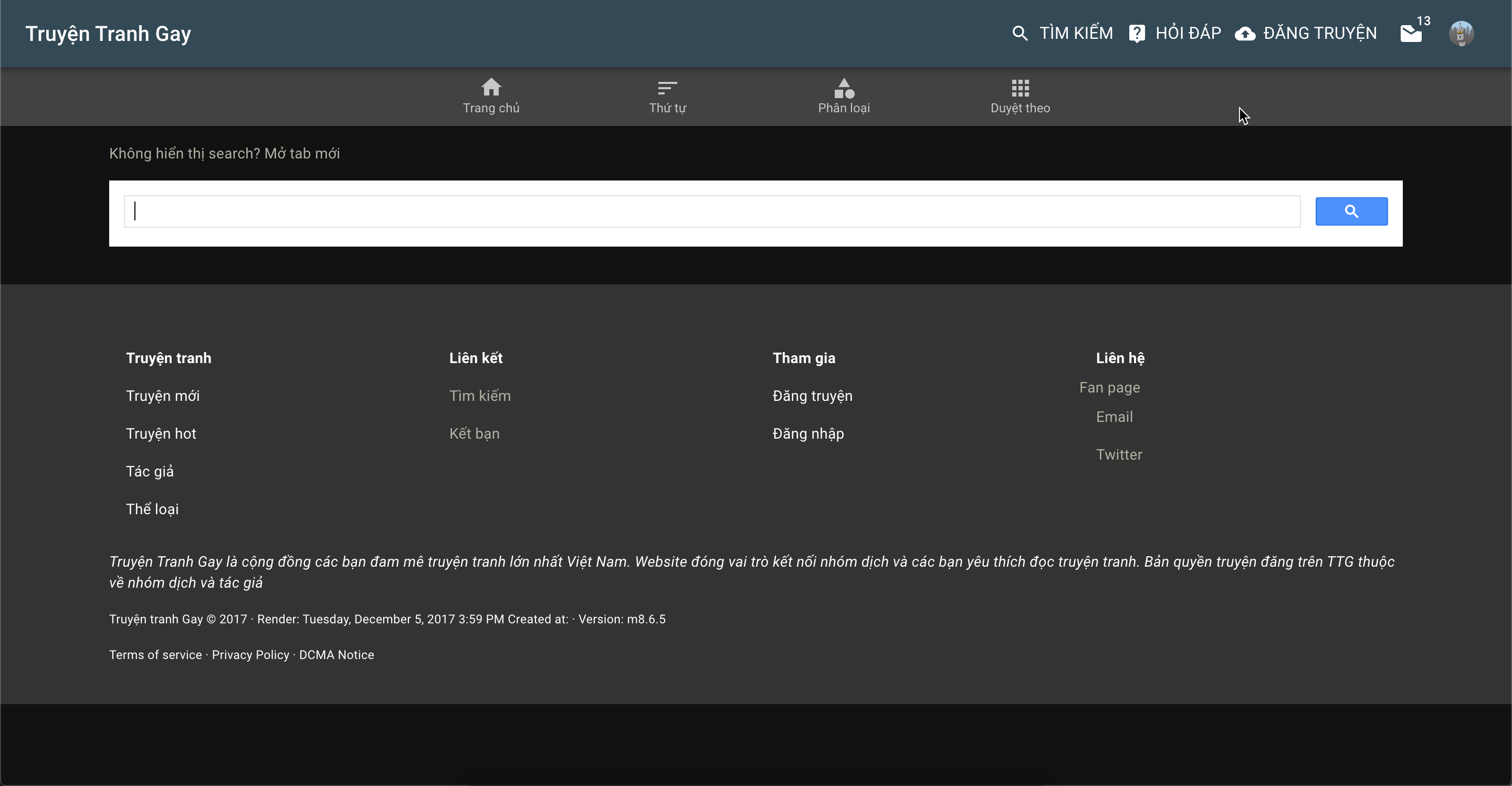The image size is (1512, 786).
Task: Click the cloud upload ĐĂNG TRUYỆN icon
Action: click(1245, 34)
